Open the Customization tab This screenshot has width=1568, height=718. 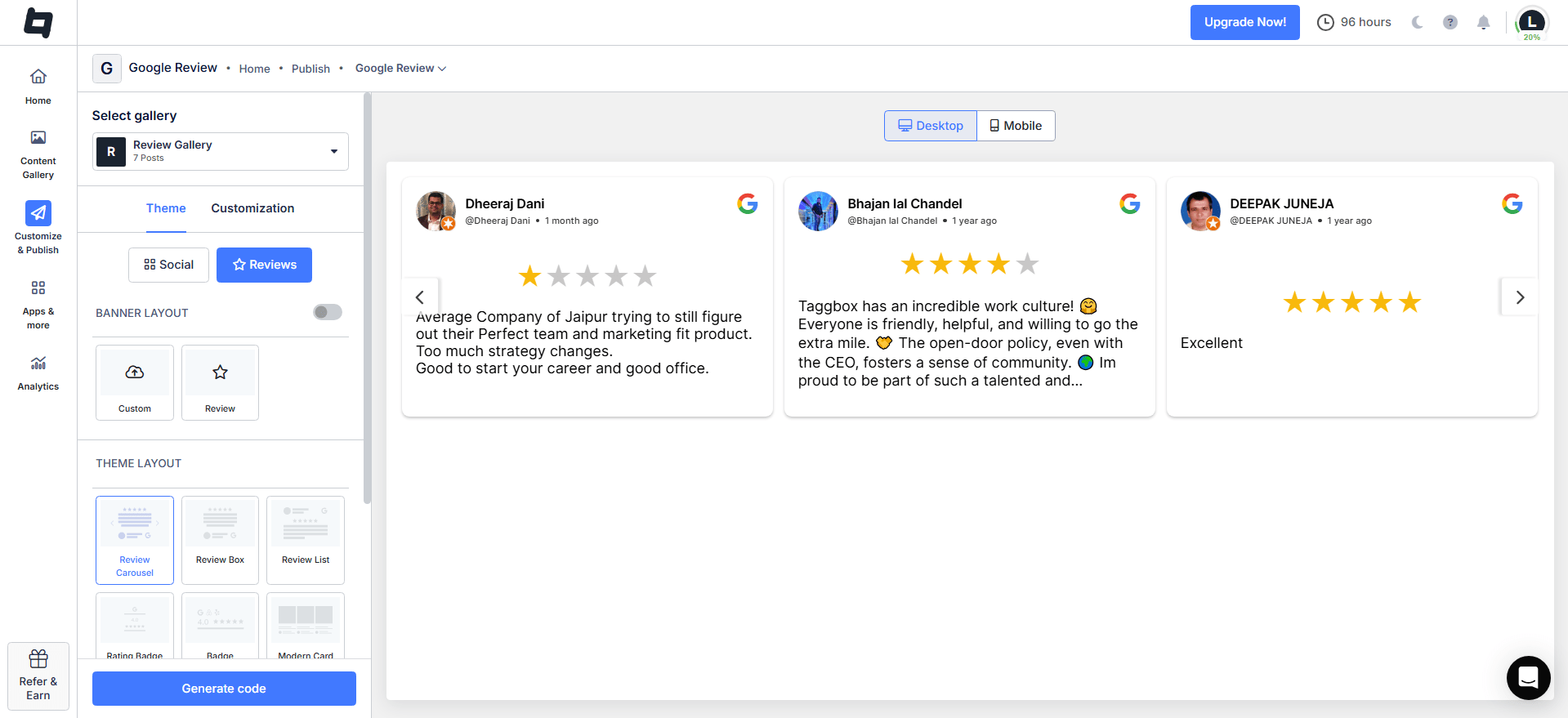pyautogui.click(x=252, y=208)
